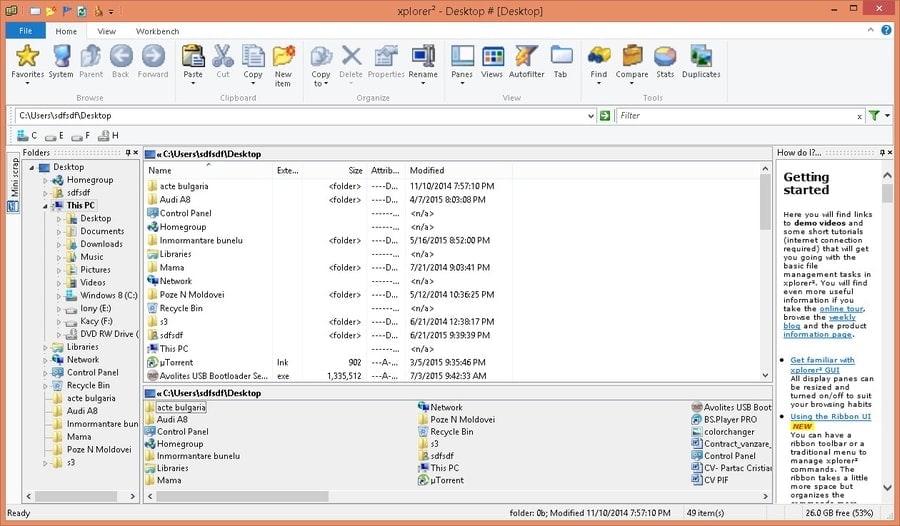The height and width of the screenshot is (526, 900).
Task: Open the online tour link
Action: click(x=841, y=309)
